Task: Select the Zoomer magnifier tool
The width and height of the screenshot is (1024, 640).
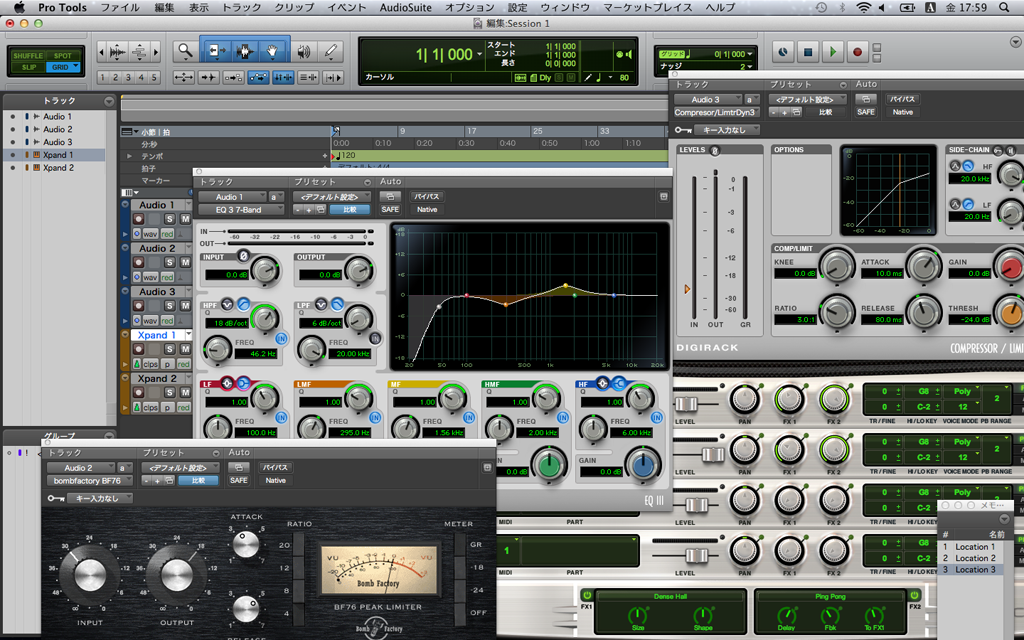Action: pos(186,51)
